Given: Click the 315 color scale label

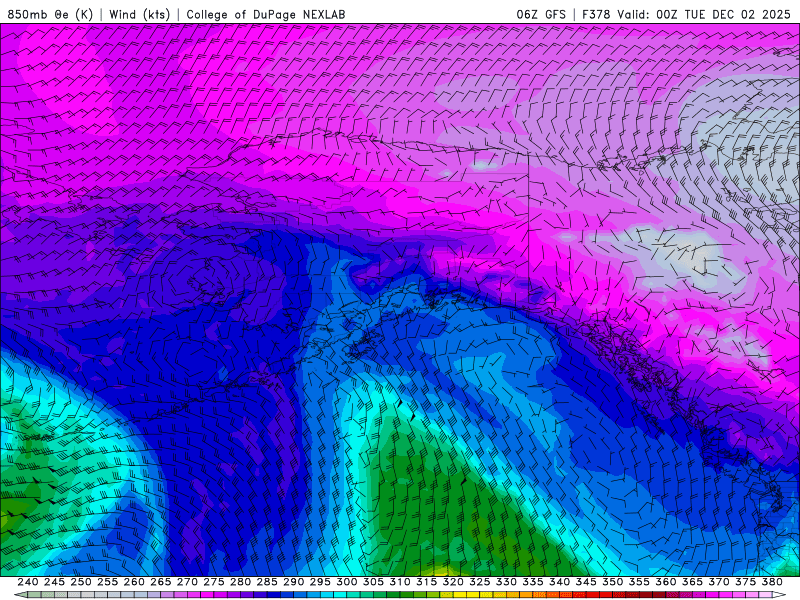Looking at the screenshot, I should (x=426, y=582).
